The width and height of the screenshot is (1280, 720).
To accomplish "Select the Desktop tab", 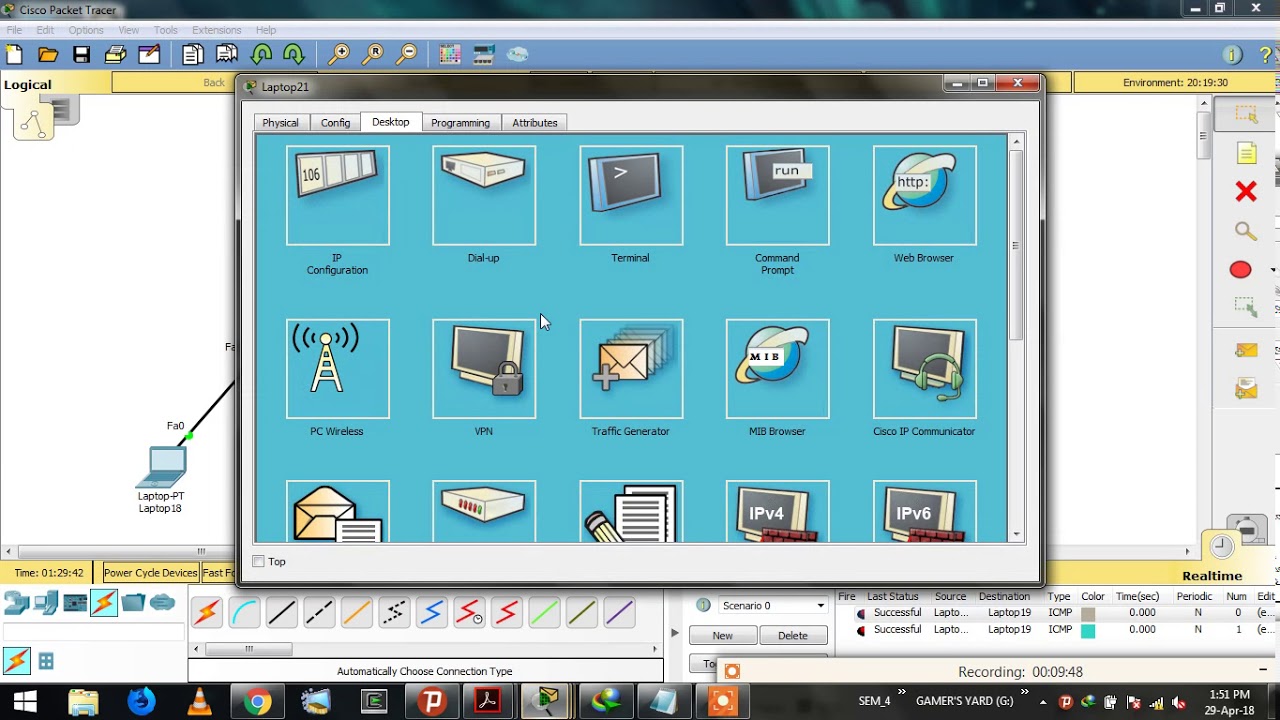I will tap(391, 122).
